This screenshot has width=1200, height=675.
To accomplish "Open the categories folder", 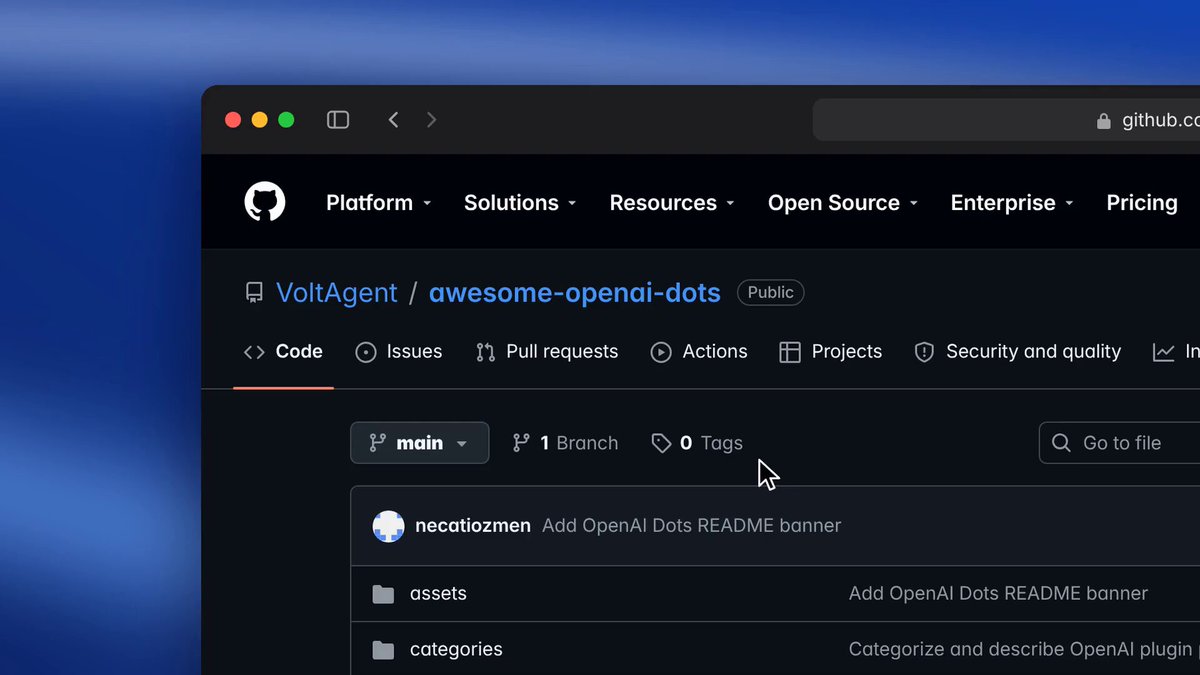I will point(456,650).
